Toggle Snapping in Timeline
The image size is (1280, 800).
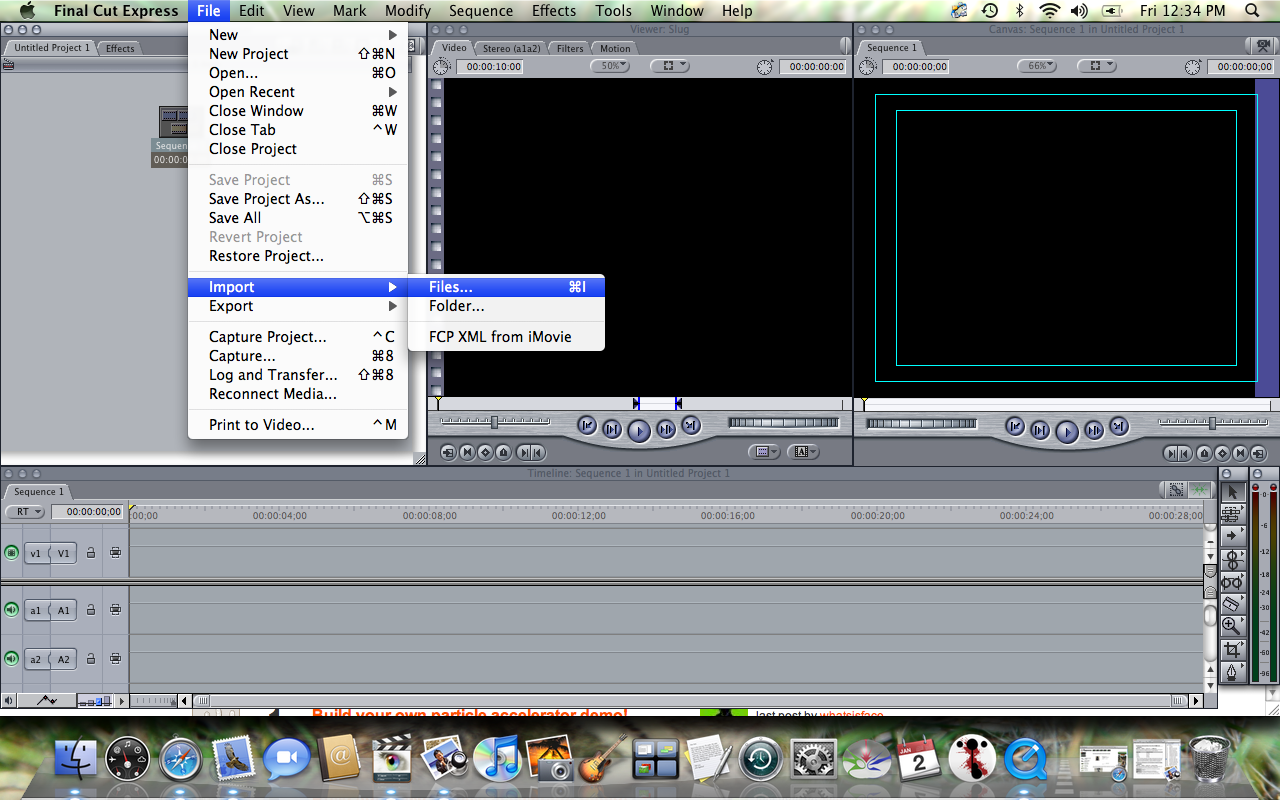(x=1199, y=490)
